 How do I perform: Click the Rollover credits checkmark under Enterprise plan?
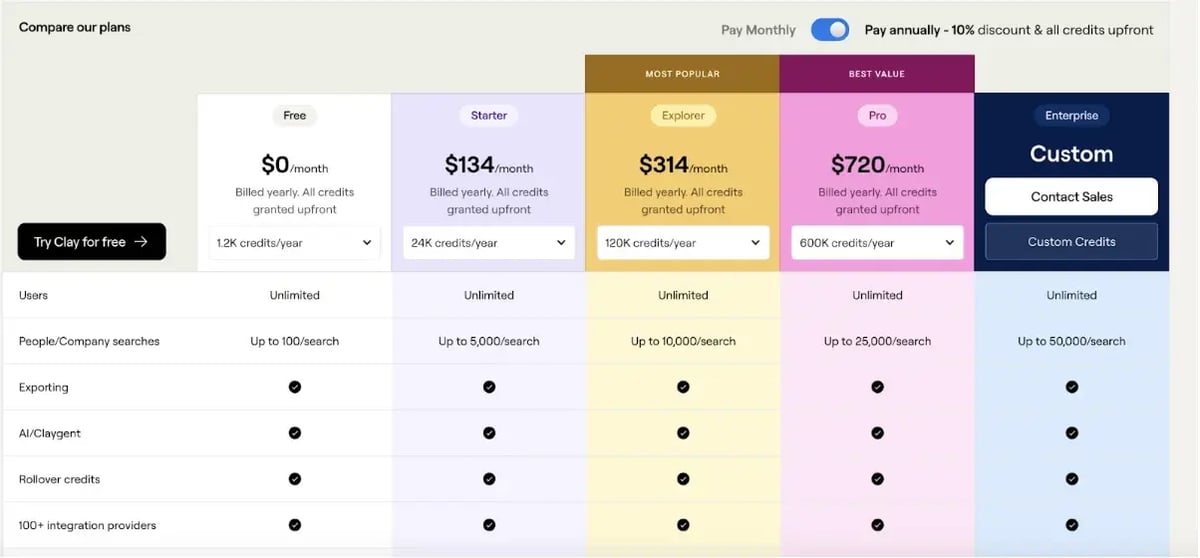pos(1072,479)
